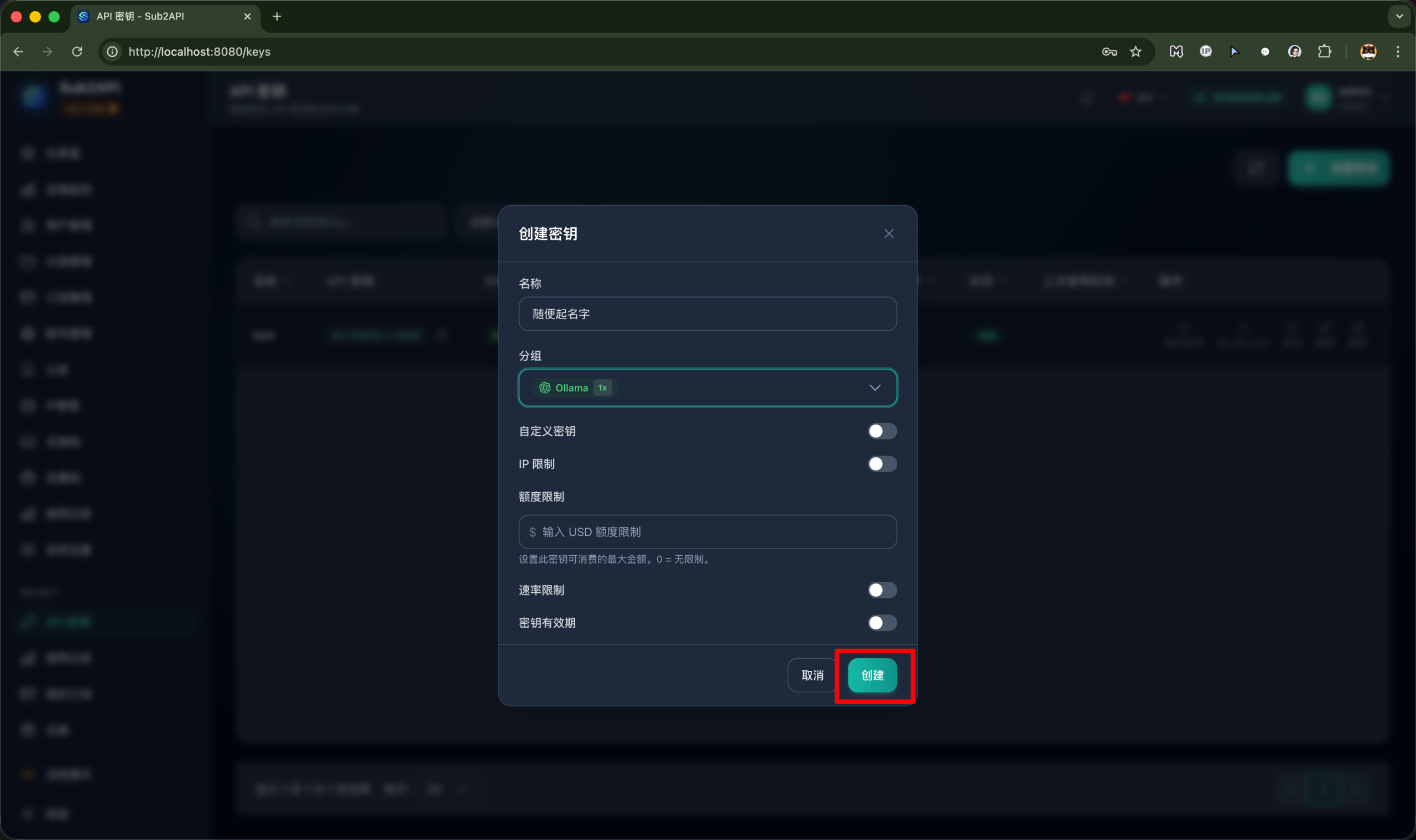Click the 名称 input field
Screen dimensions: 1416x840
pos(707,314)
